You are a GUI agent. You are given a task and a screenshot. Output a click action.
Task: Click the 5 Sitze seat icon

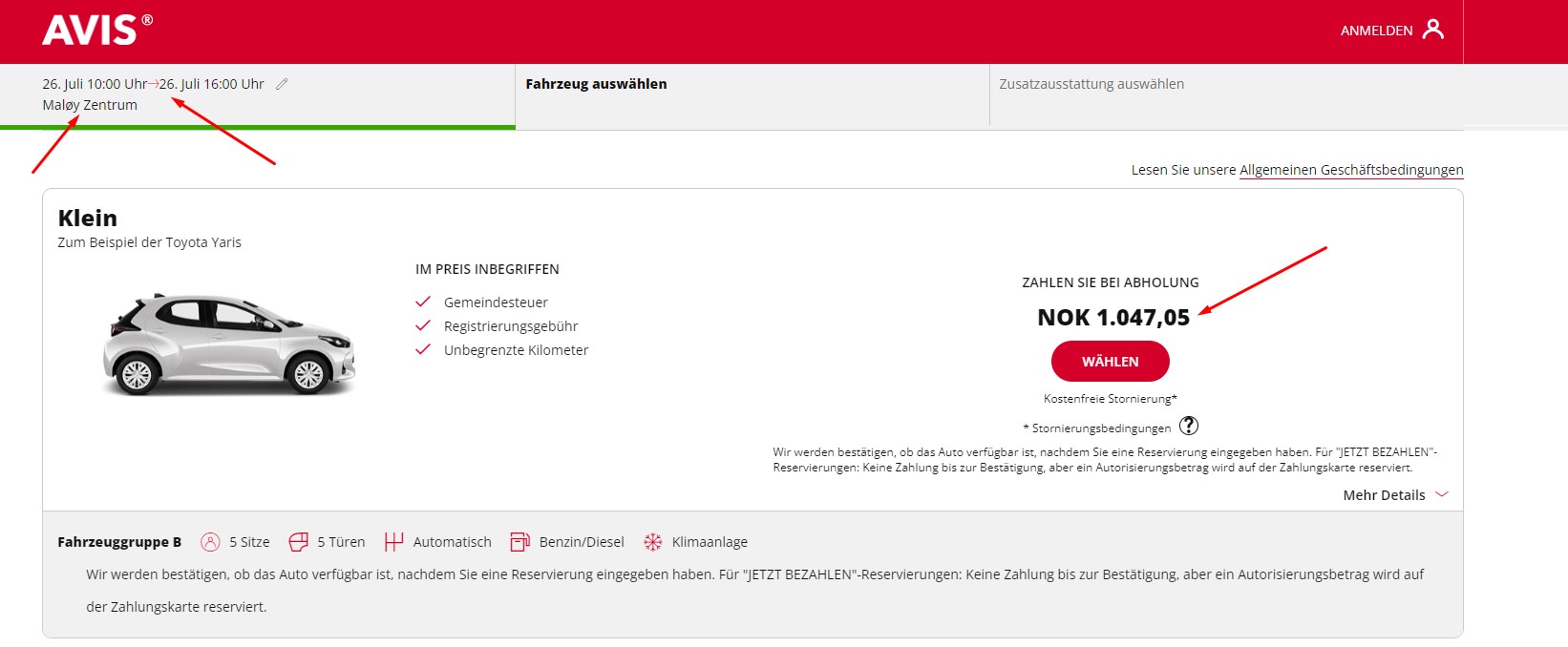pos(210,542)
